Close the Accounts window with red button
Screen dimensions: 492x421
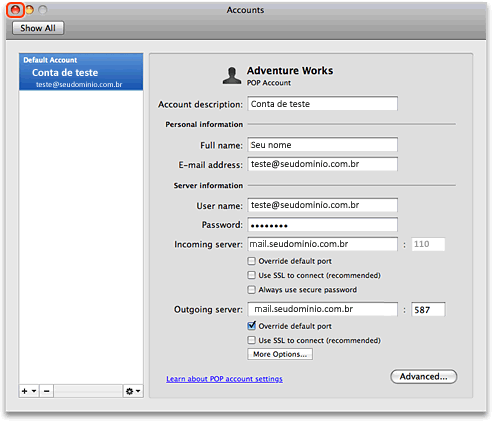click(15, 10)
